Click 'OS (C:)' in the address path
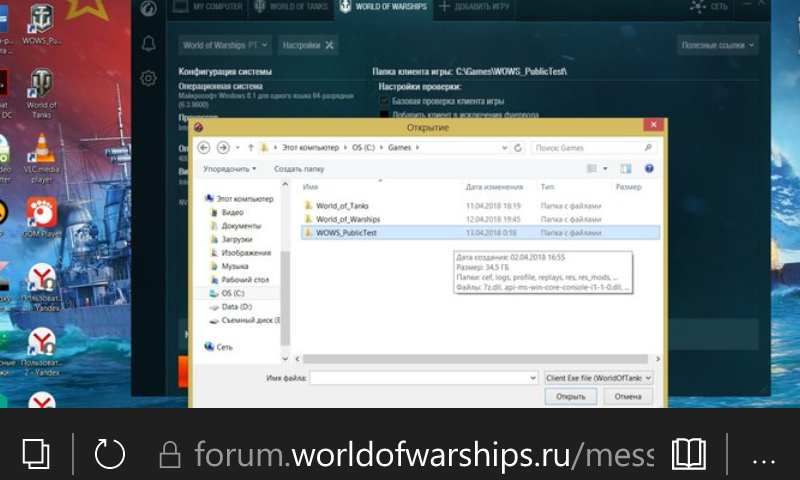This screenshot has width=800, height=480. pyautogui.click(x=363, y=147)
